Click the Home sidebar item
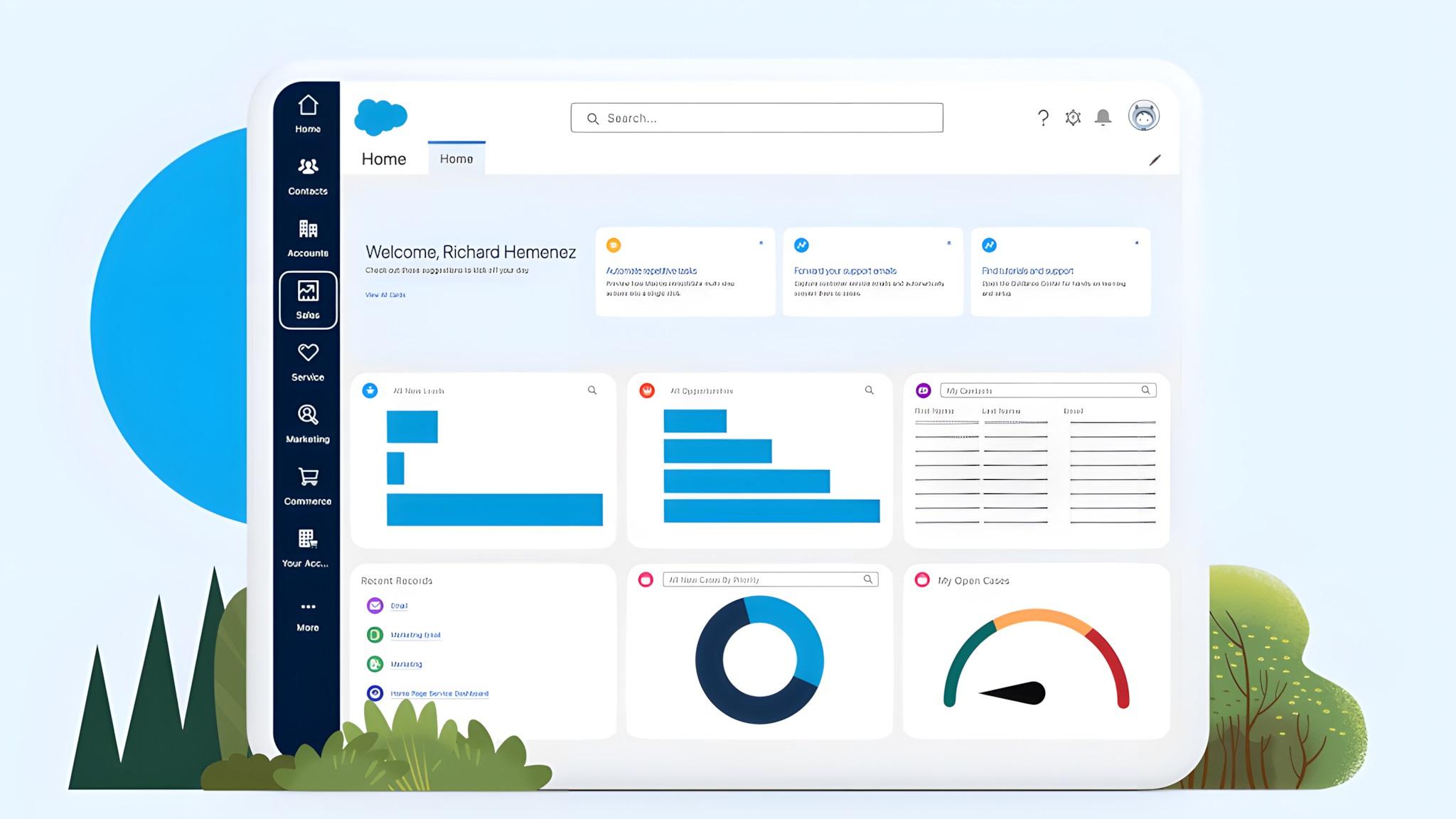 (308, 114)
